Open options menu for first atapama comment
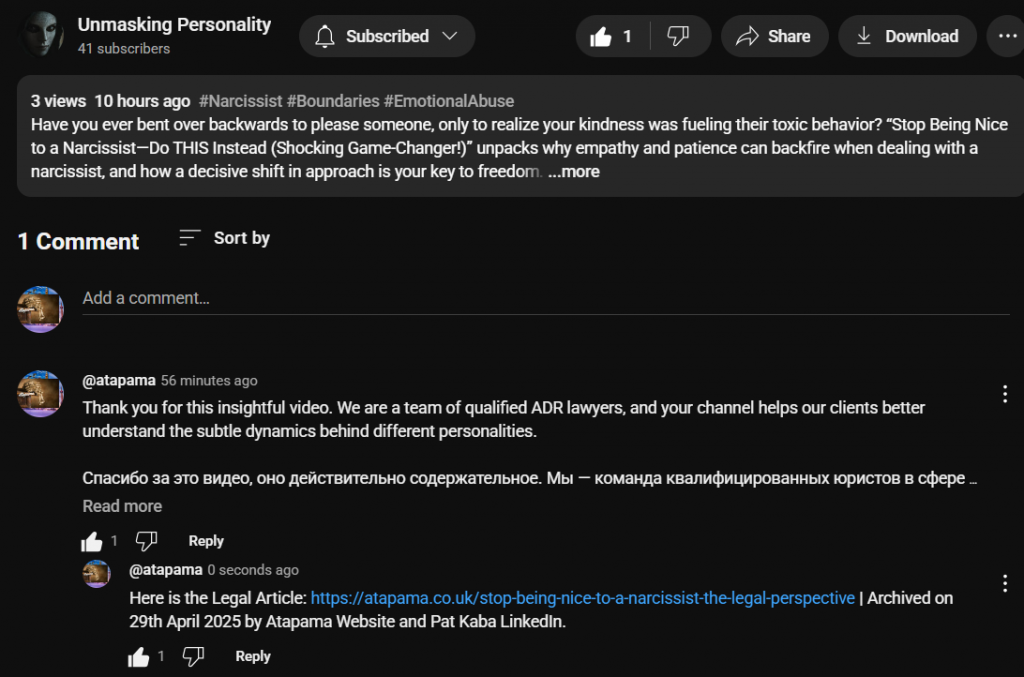1024x677 pixels. point(1005,394)
